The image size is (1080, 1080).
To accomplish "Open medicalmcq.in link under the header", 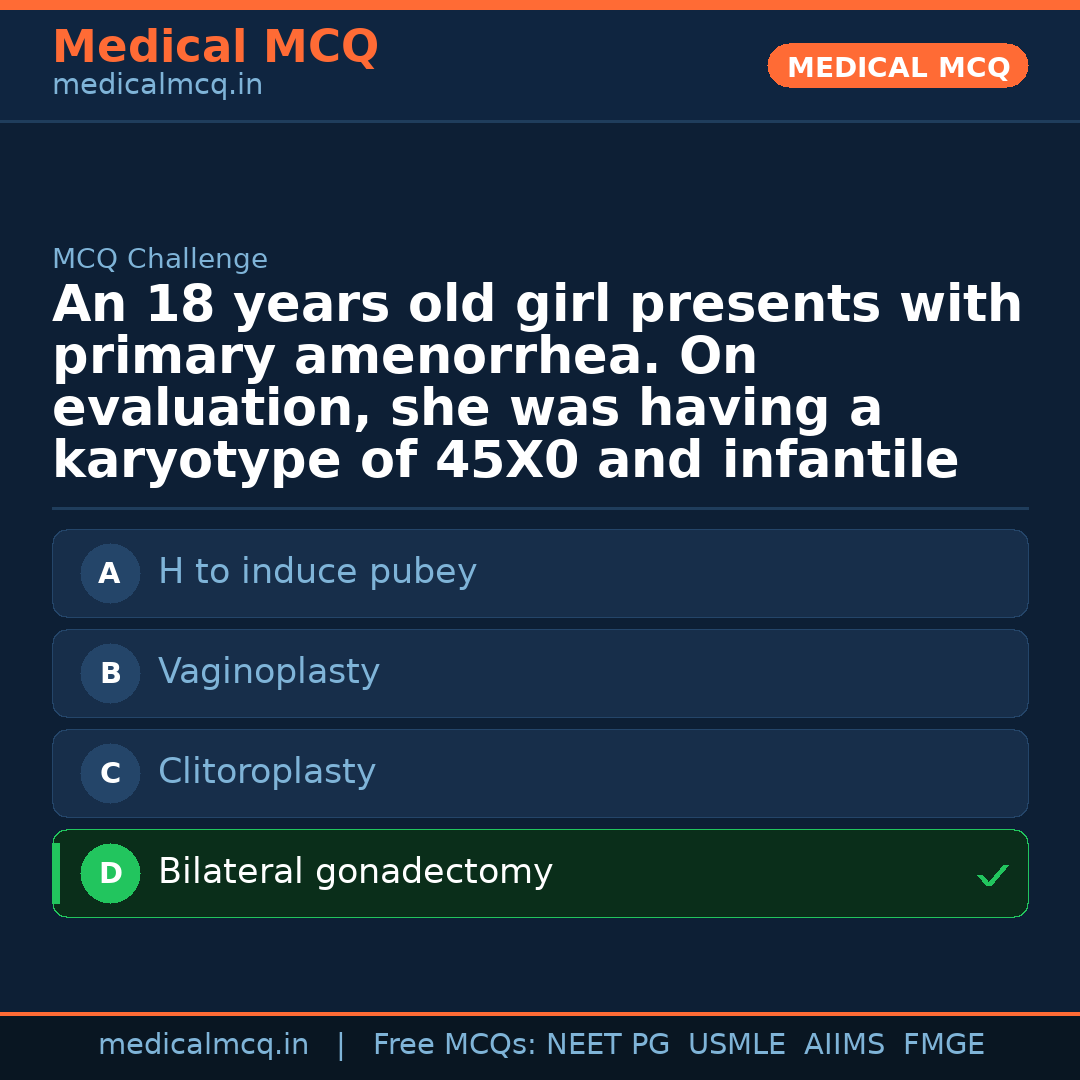I will 157,86.
